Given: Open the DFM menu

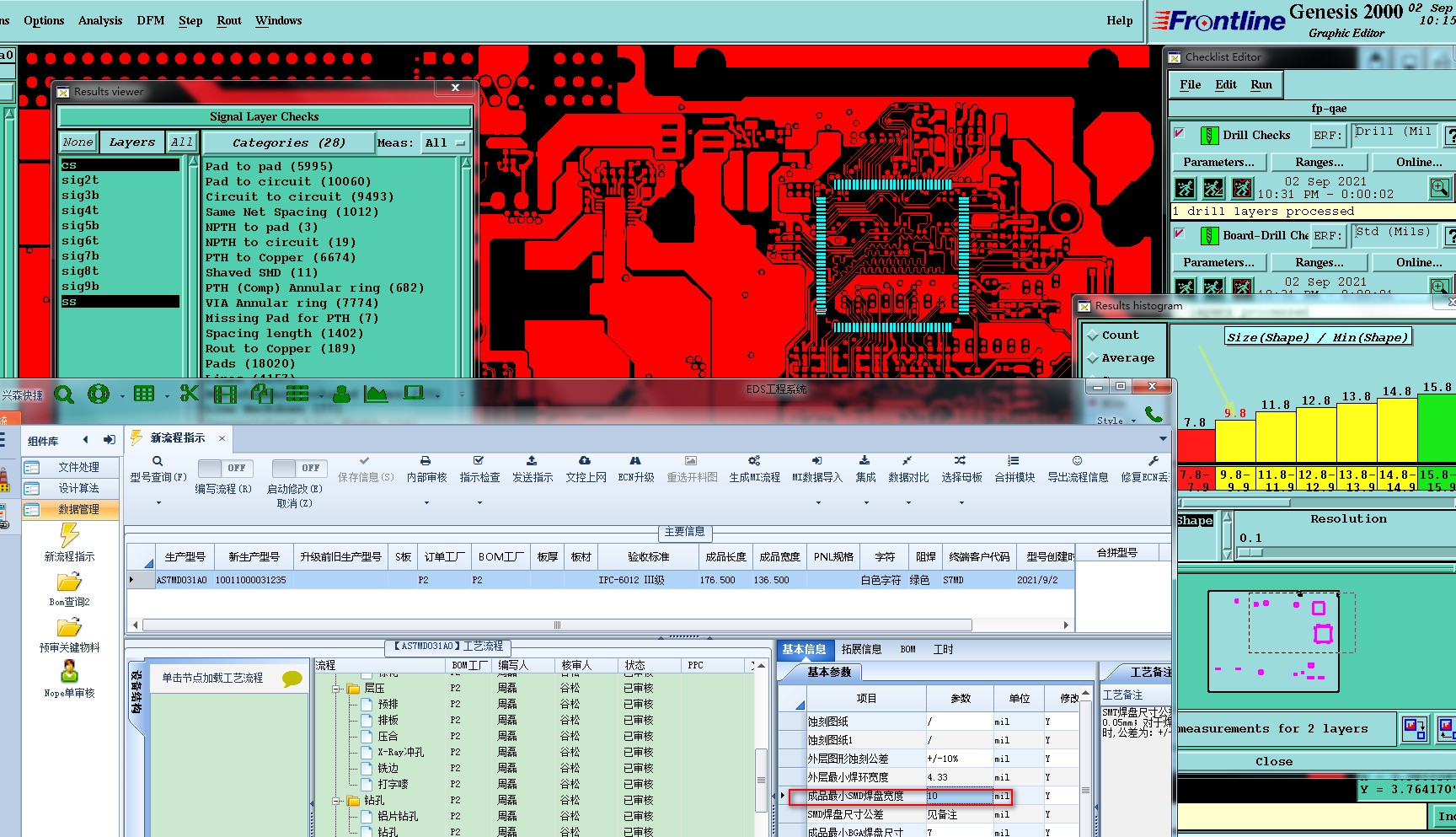Looking at the screenshot, I should tap(151, 20).
